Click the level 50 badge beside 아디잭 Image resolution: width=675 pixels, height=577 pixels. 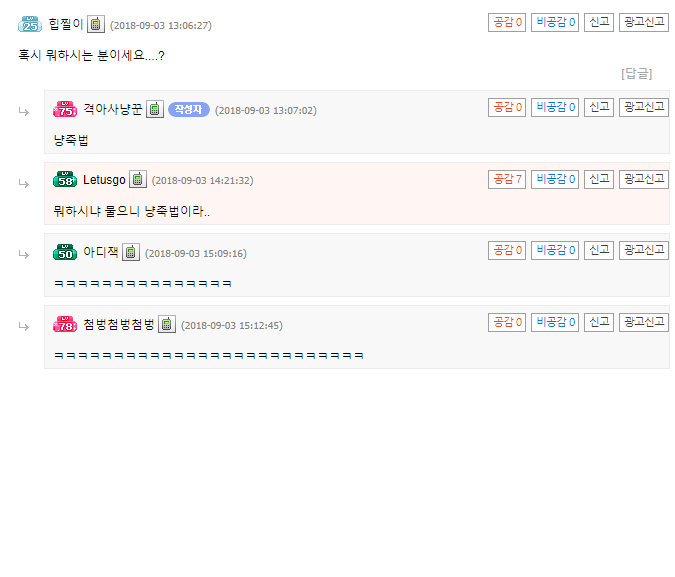click(65, 252)
